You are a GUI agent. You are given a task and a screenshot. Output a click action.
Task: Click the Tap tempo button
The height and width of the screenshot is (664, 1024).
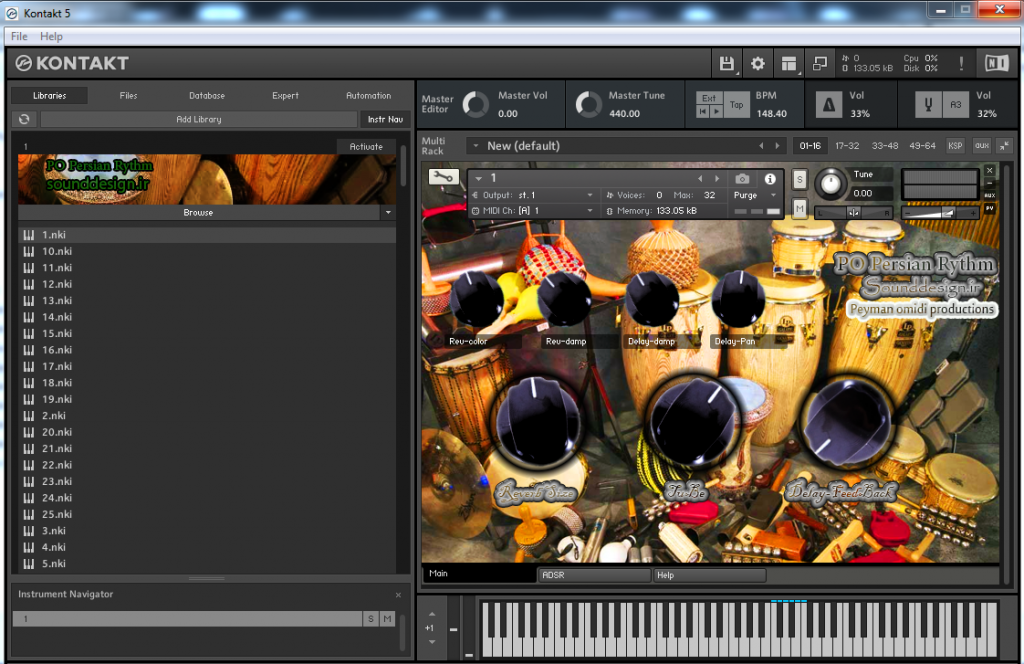click(737, 104)
